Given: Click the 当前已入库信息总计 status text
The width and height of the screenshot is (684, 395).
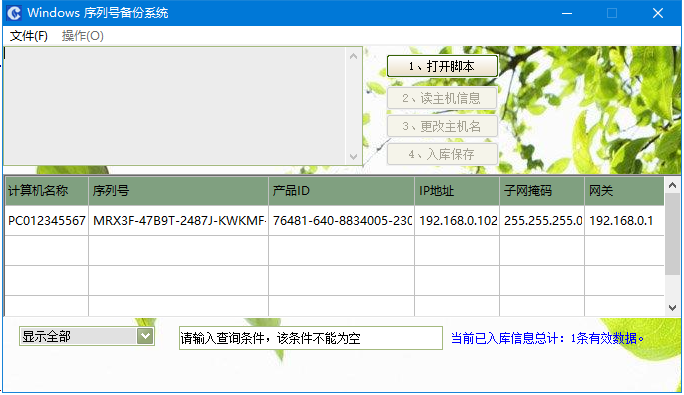Looking at the screenshot, I should pos(547,338).
